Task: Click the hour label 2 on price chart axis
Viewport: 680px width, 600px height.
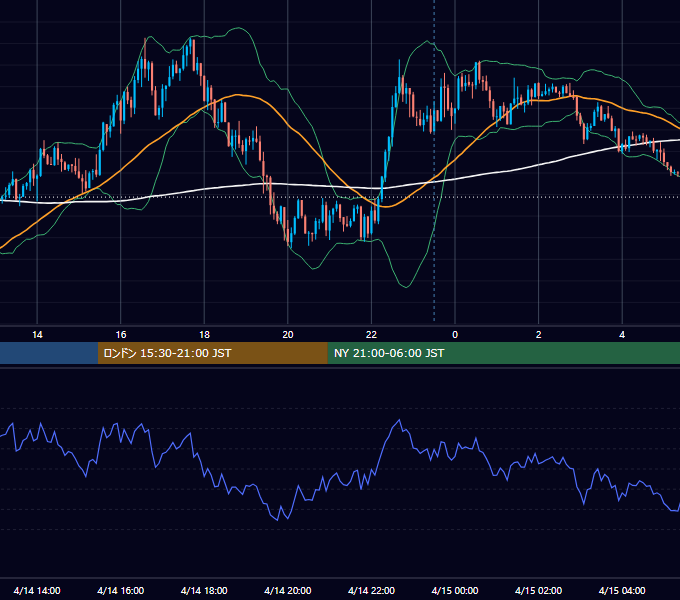Action: [x=538, y=334]
